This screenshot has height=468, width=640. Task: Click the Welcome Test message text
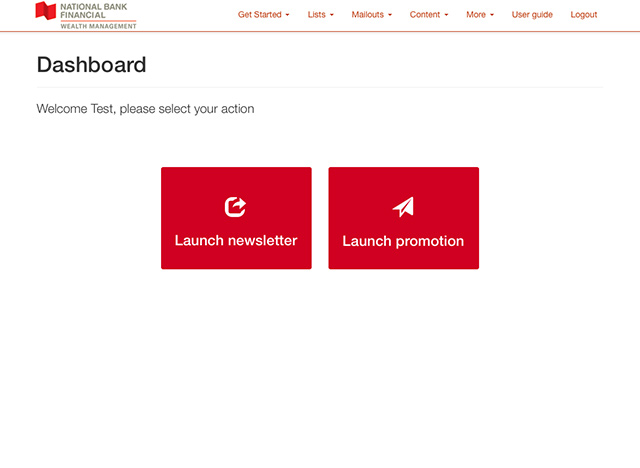[145, 108]
